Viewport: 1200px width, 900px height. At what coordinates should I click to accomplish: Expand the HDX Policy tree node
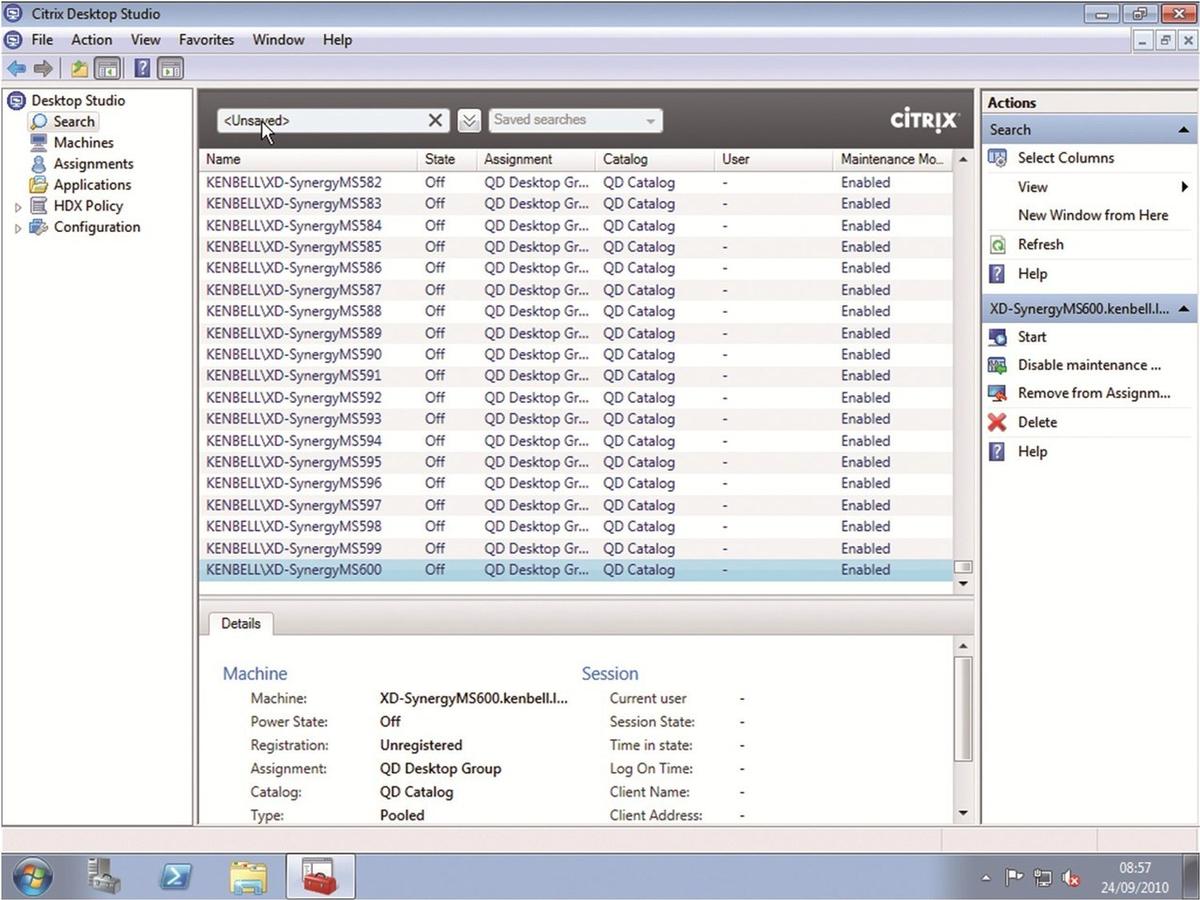[x=18, y=207]
